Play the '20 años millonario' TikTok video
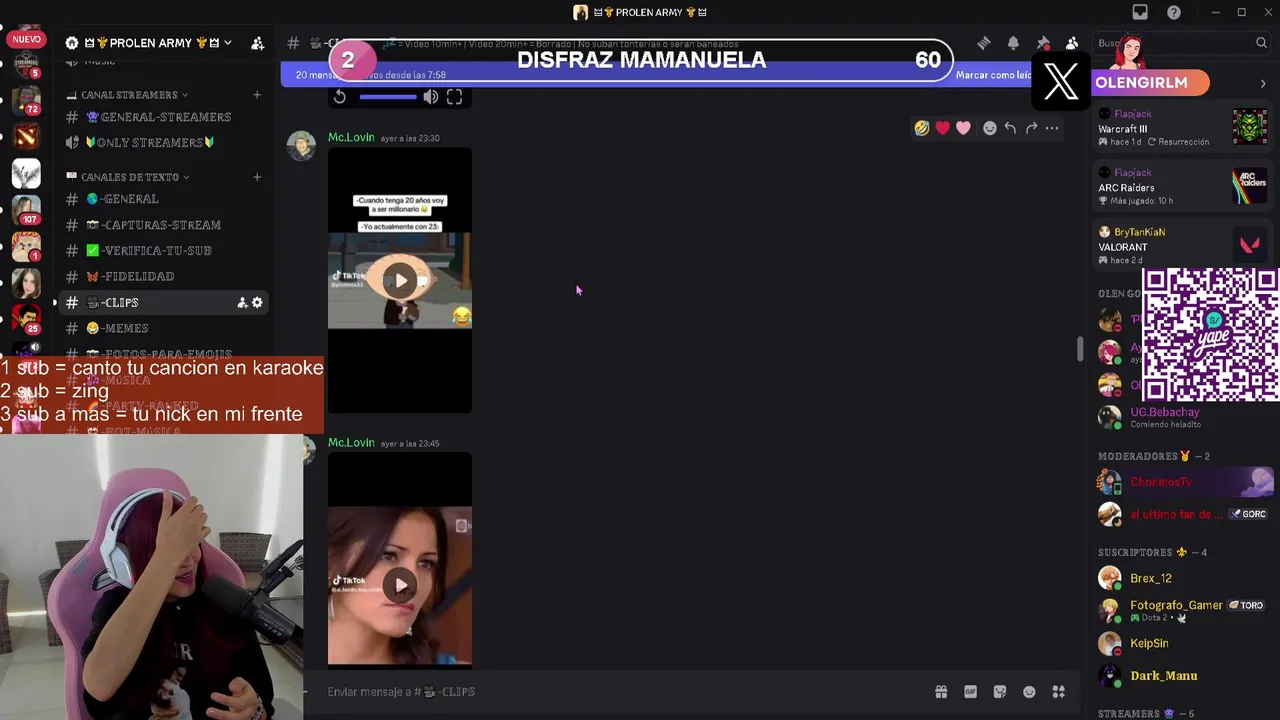The width and height of the screenshot is (1280, 720). [400, 280]
